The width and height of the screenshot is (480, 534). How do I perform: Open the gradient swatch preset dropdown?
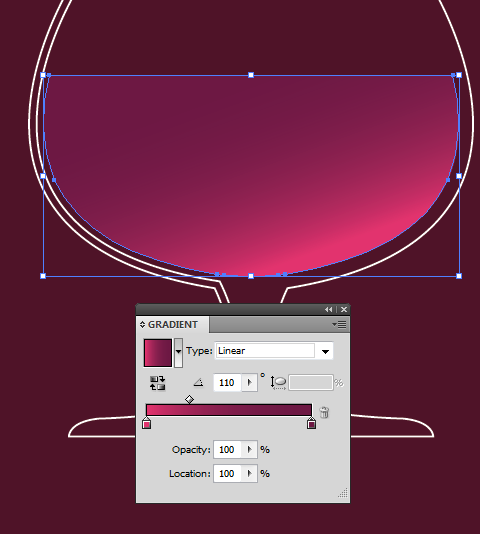[x=178, y=353]
